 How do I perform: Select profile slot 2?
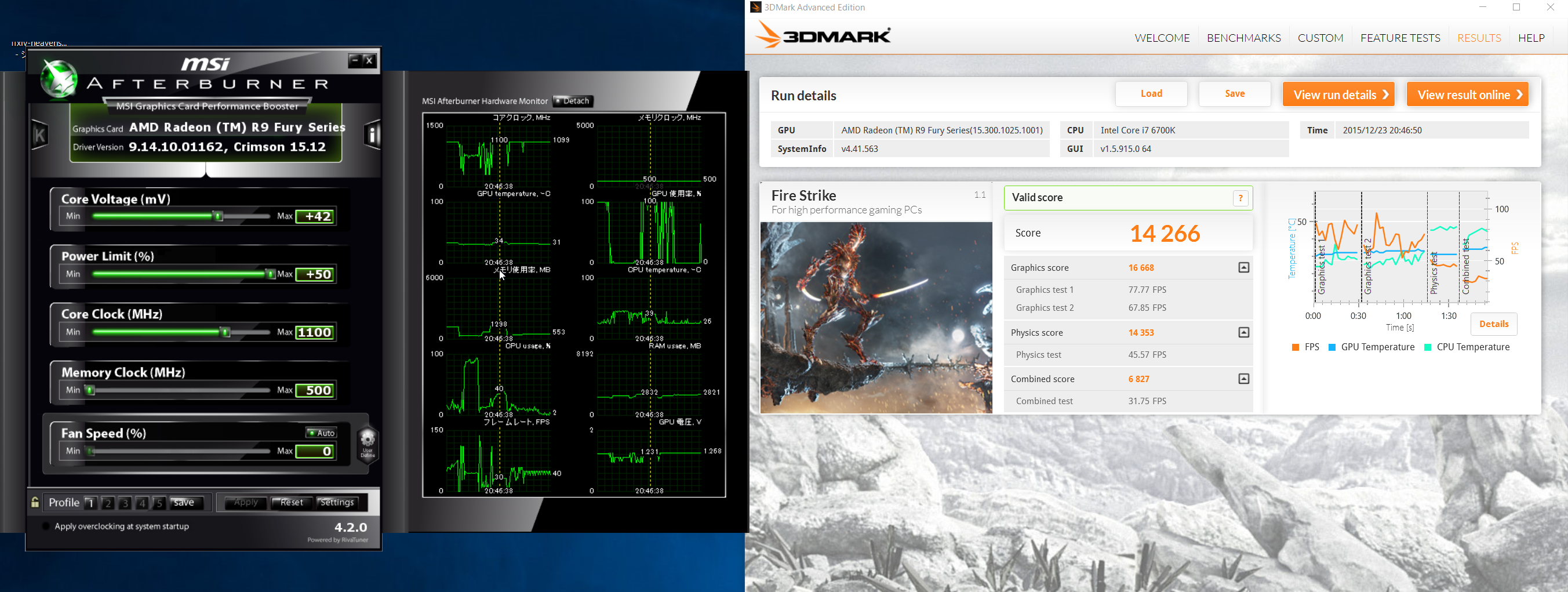click(108, 503)
